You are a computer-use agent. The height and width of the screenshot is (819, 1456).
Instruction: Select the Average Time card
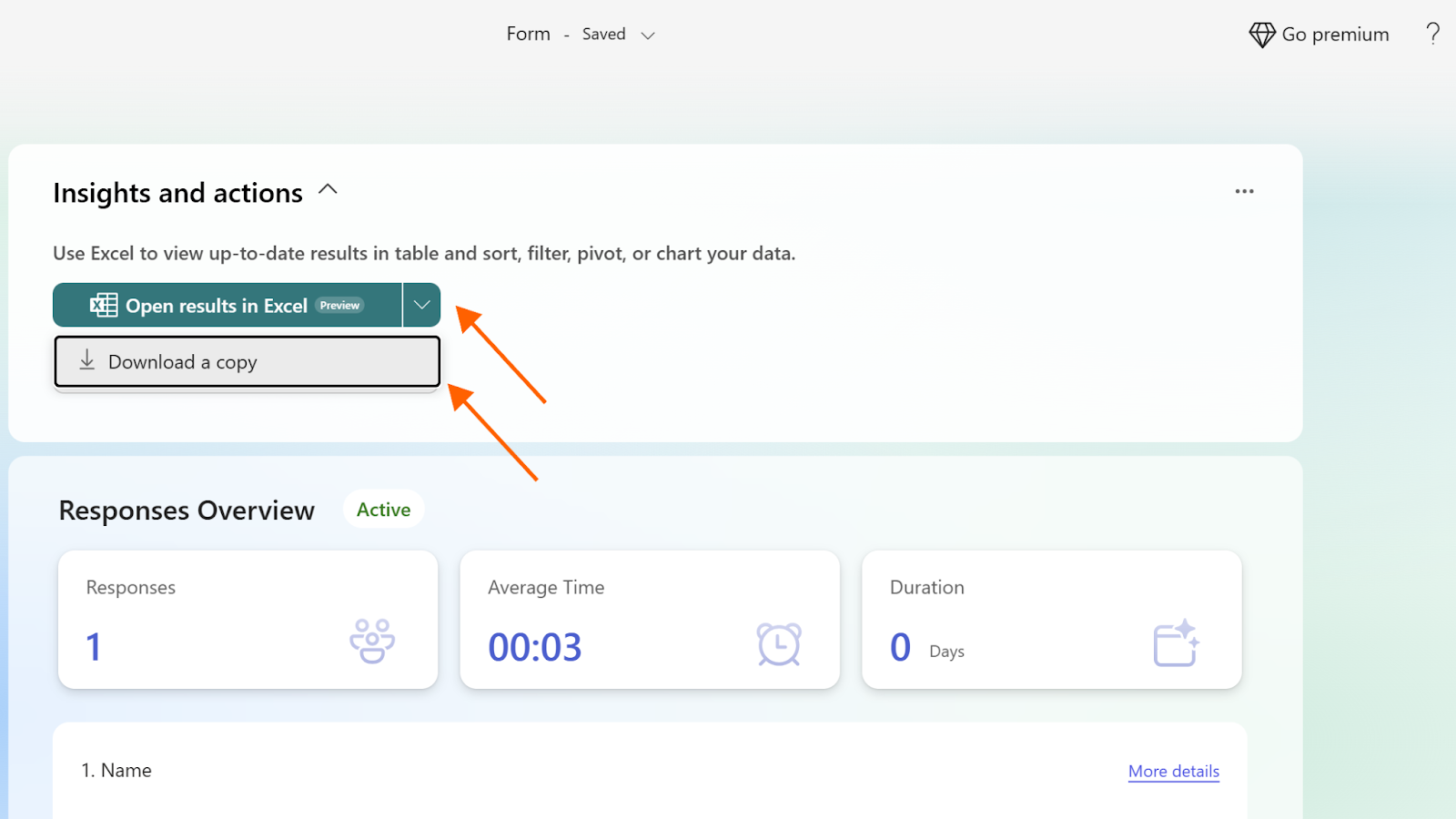(650, 620)
